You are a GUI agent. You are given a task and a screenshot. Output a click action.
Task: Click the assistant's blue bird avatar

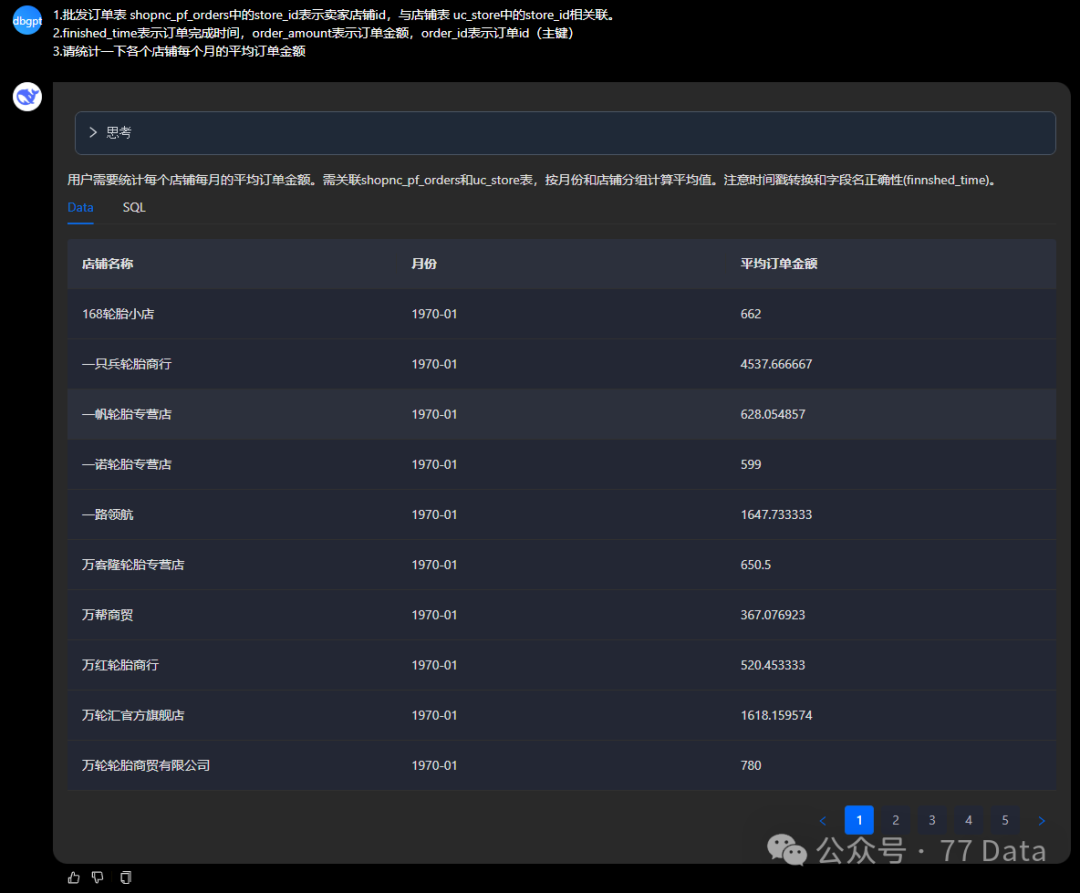click(26, 97)
